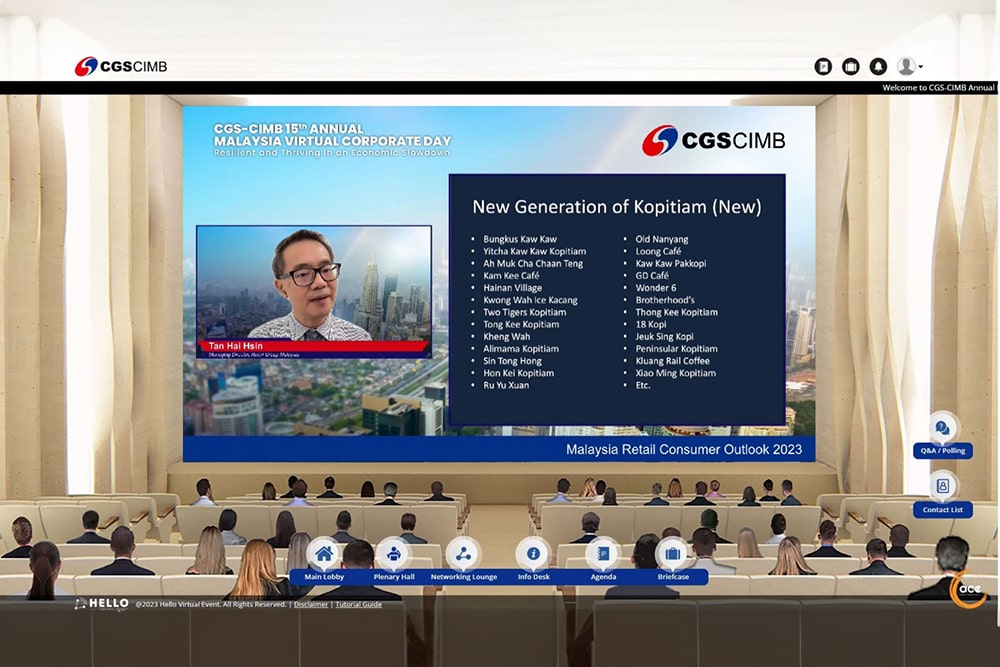Image resolution: width=1000 pixels, height=667 pixels.
Task: Click the Welcome to CGS-CIMB ticker text
Action: click(x=938, y=88)
